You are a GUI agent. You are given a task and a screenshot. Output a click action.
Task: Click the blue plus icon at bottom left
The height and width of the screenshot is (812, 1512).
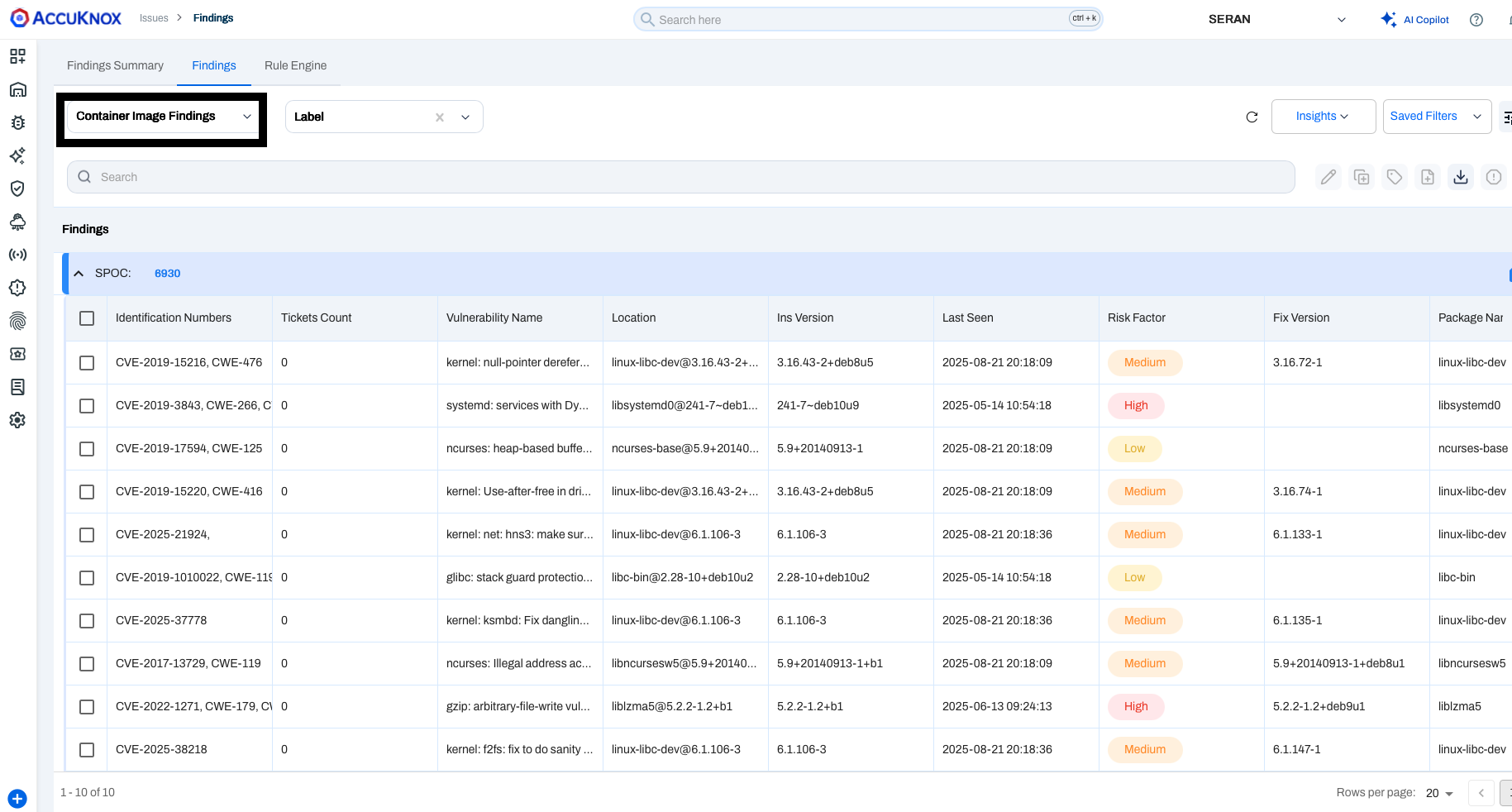[17, 799]
